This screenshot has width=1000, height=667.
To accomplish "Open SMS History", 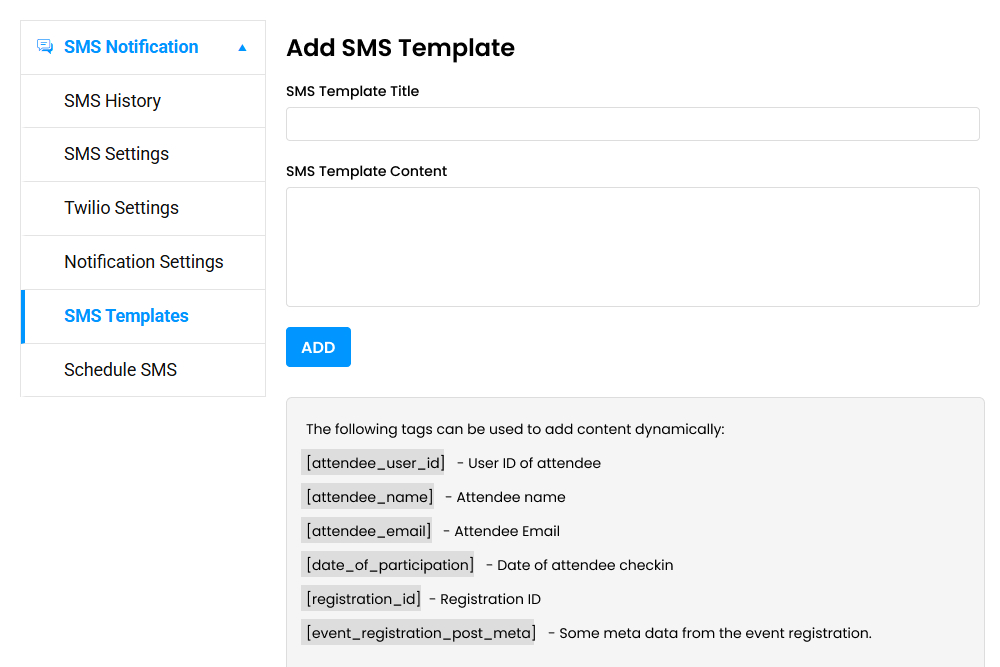I will (112, 100).
